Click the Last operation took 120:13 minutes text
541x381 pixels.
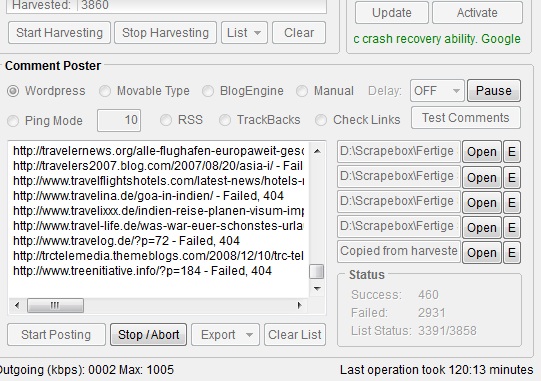point(436,370)
